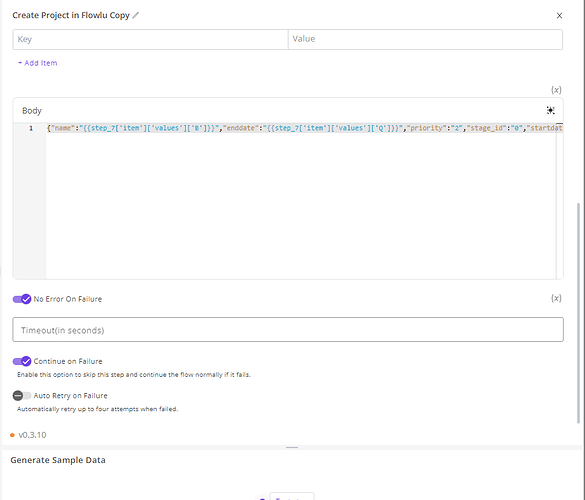Focus the Key input field
Screen dimensions: 585x500
(150, 39)
